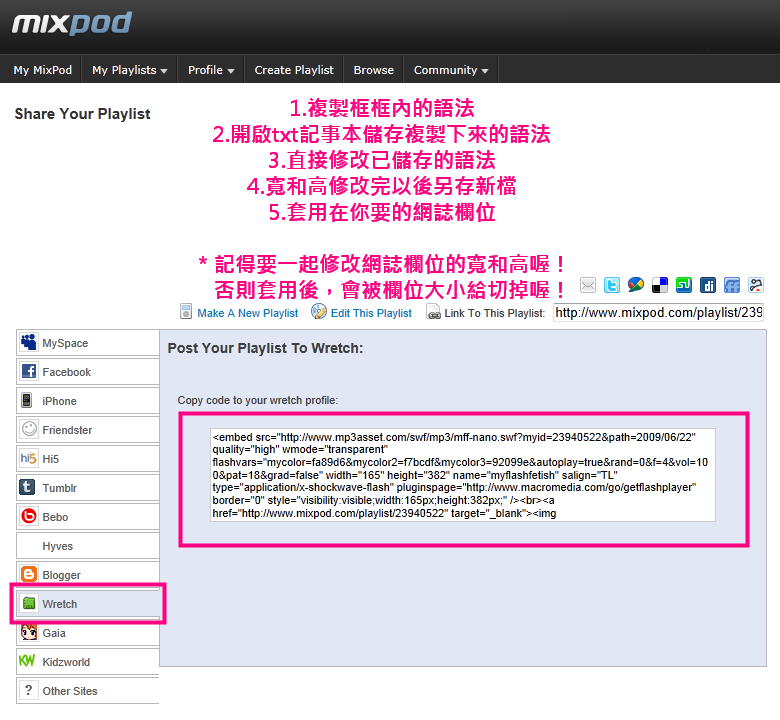Select the Gaia sharing tab

coord(88,632)
